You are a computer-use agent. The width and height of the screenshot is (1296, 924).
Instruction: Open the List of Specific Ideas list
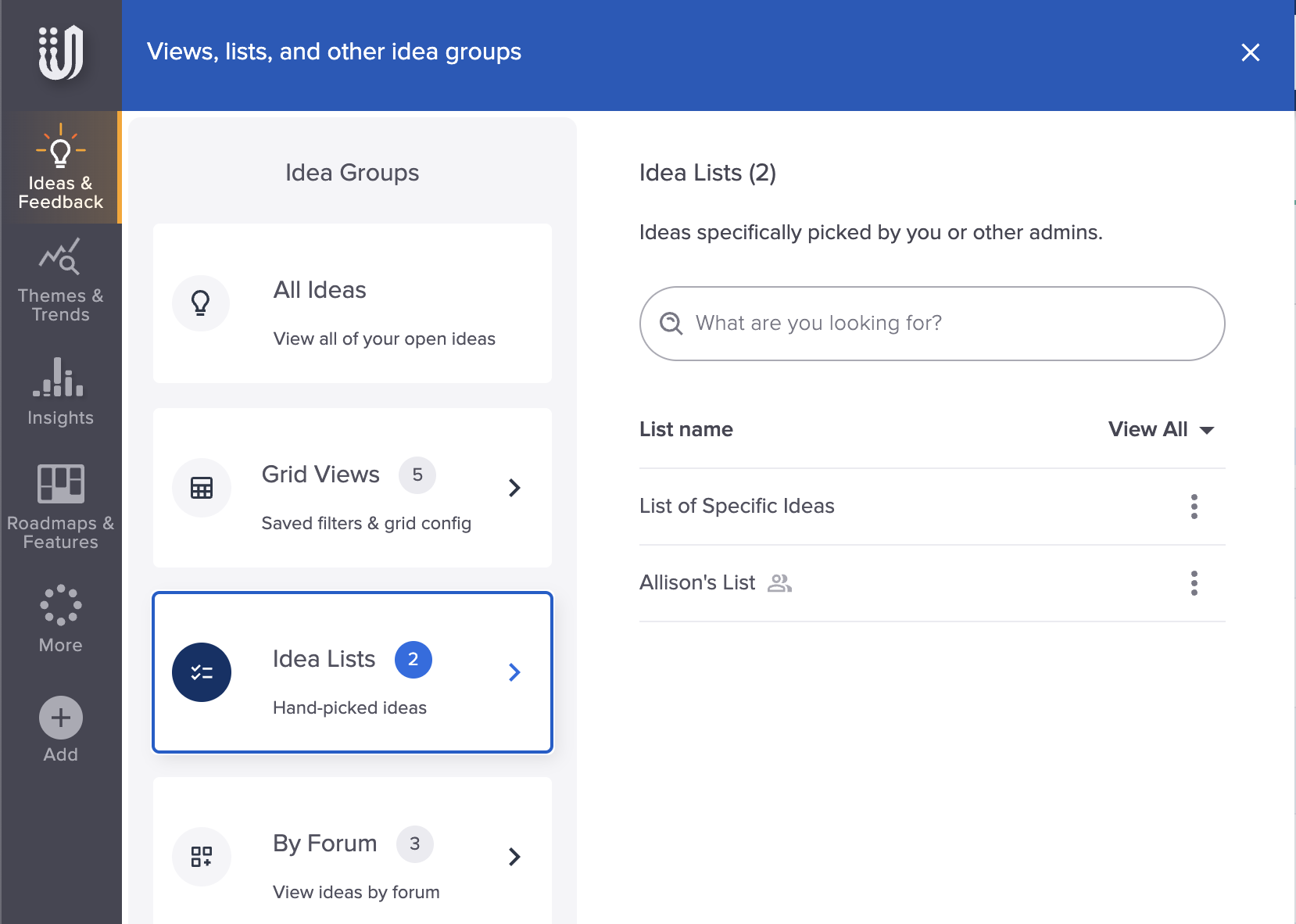736,507
